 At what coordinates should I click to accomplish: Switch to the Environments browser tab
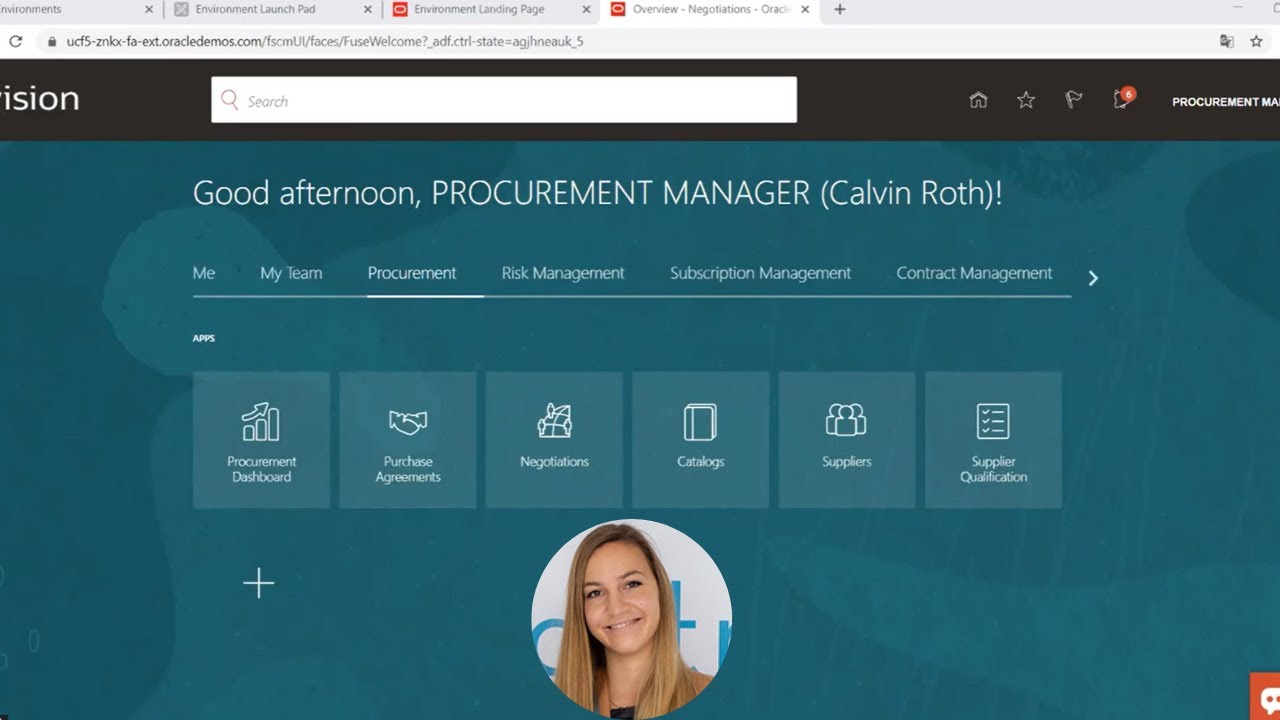80,10
